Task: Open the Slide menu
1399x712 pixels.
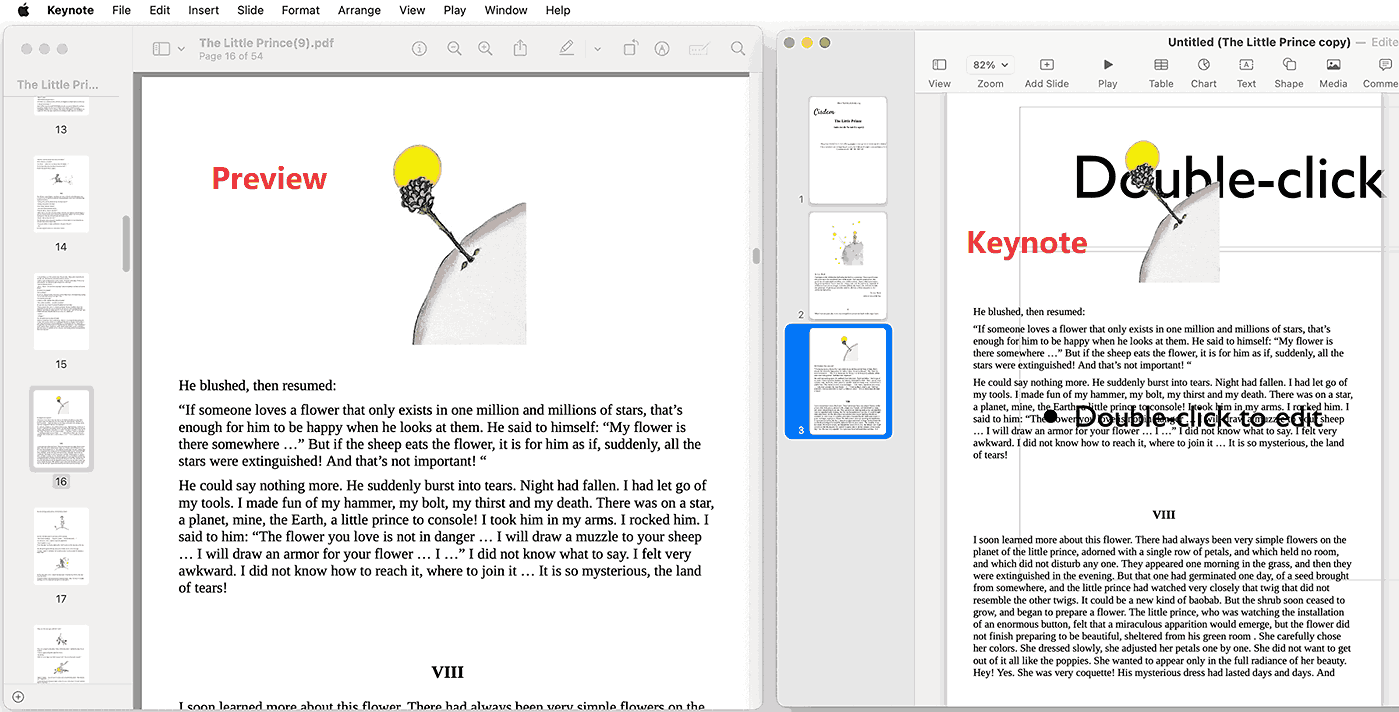Action: tap(251, 10)
